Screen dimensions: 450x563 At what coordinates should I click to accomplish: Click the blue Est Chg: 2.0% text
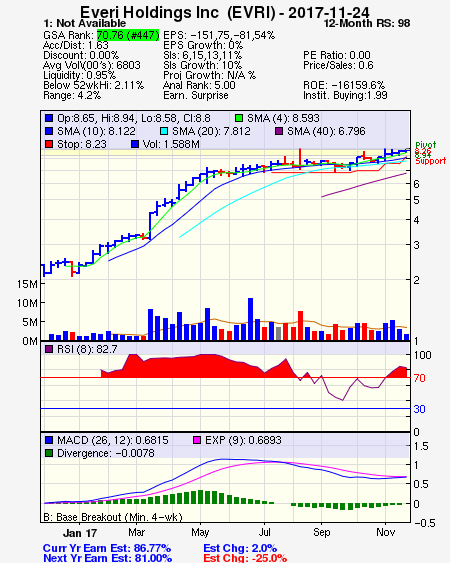240,548
